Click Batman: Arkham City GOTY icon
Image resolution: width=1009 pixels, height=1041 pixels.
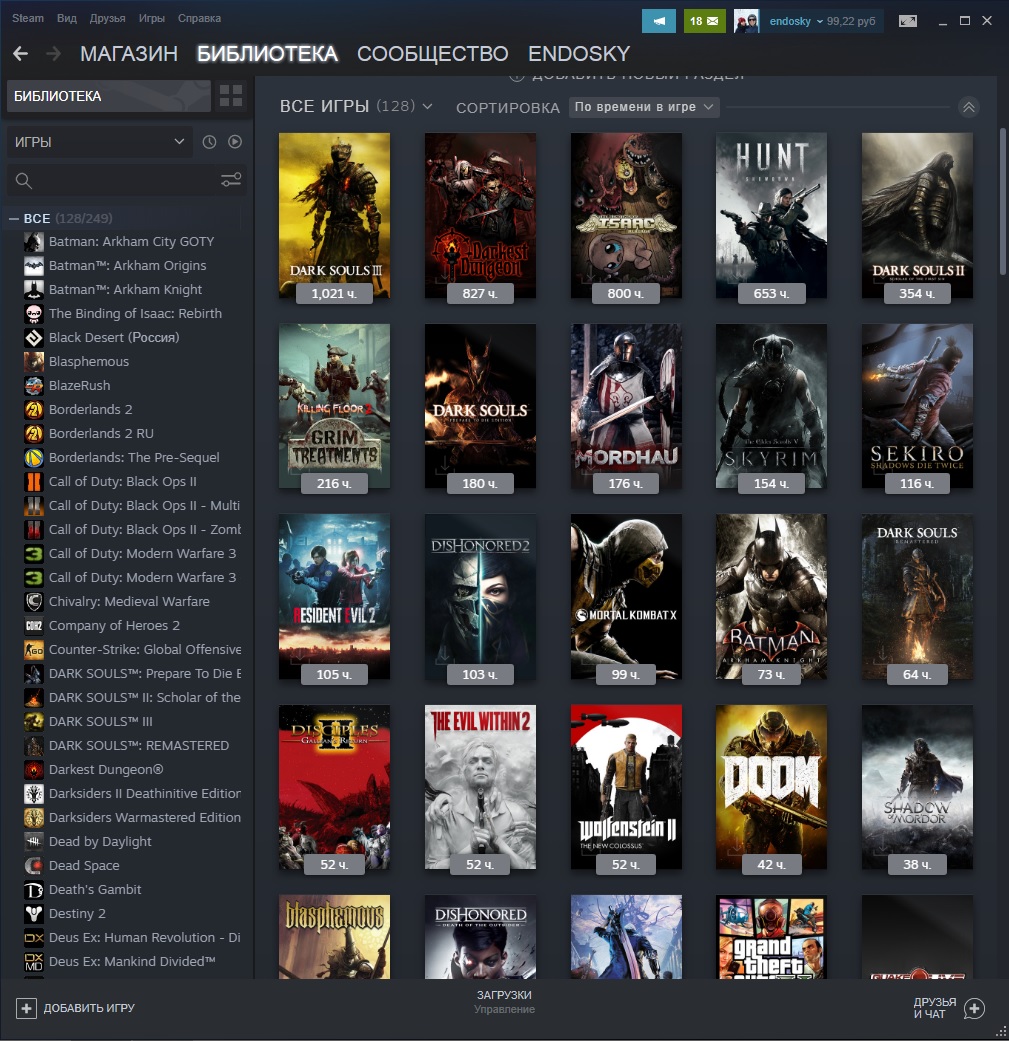pos(34,242)
